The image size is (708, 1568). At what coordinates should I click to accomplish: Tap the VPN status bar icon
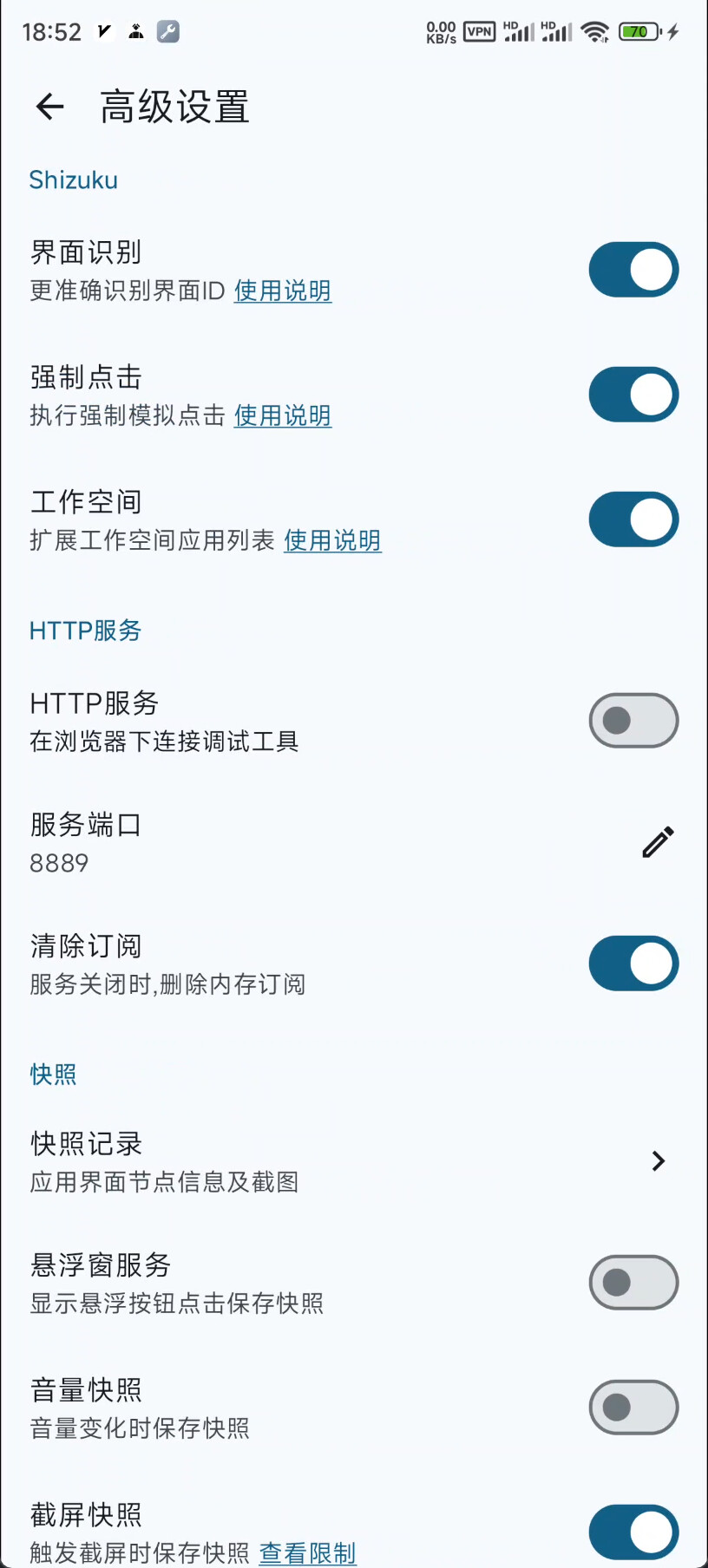[x=479, y=32]
